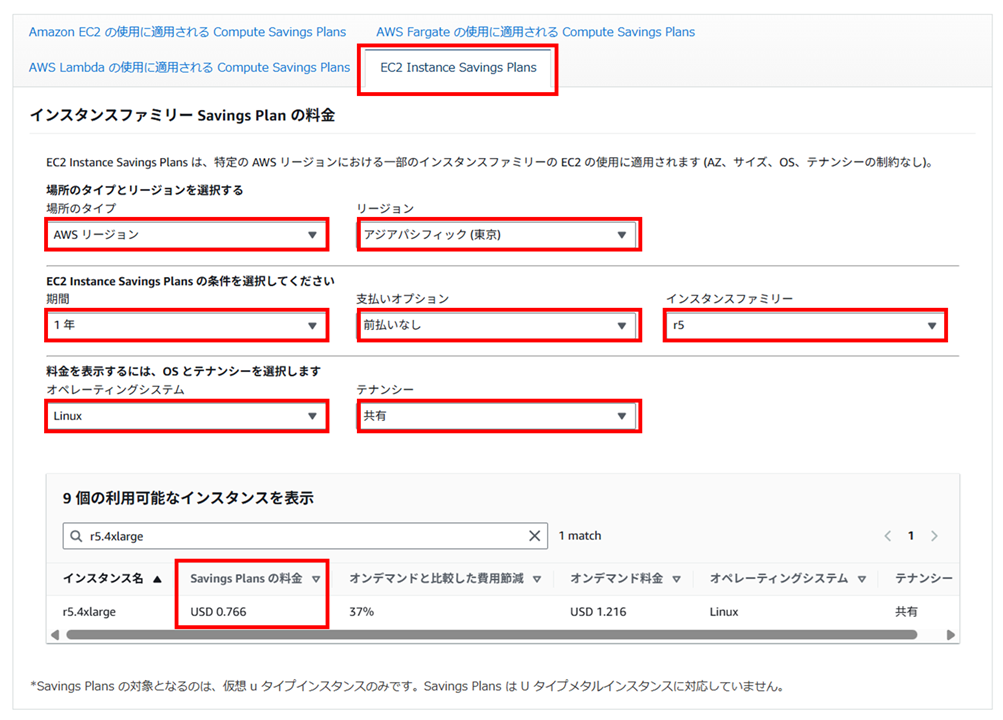Image resolution: width=1003 pixels, height=720 pixels.
Task: Sort by オンデマンドと比較した費用節減 column
Action: pos(445,579)
